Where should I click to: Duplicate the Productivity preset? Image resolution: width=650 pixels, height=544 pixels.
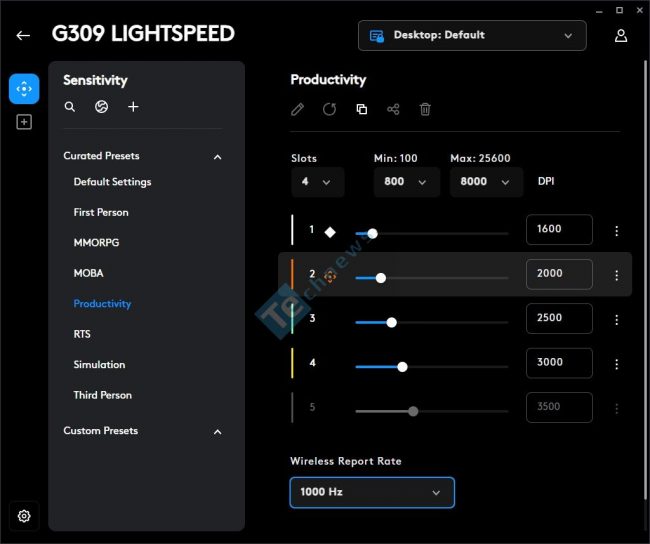(x=361, y=109)
